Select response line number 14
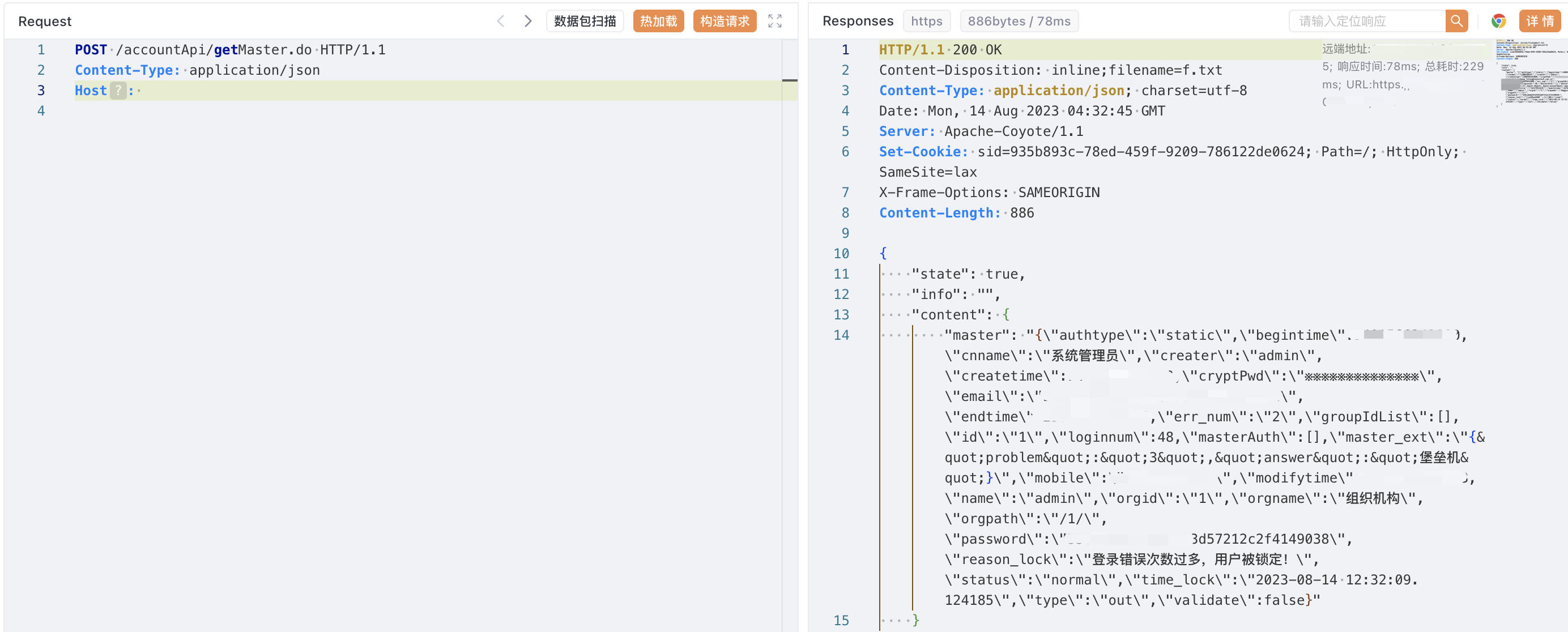The width and height of the screenshot is (1568, 632). [841, 335]
